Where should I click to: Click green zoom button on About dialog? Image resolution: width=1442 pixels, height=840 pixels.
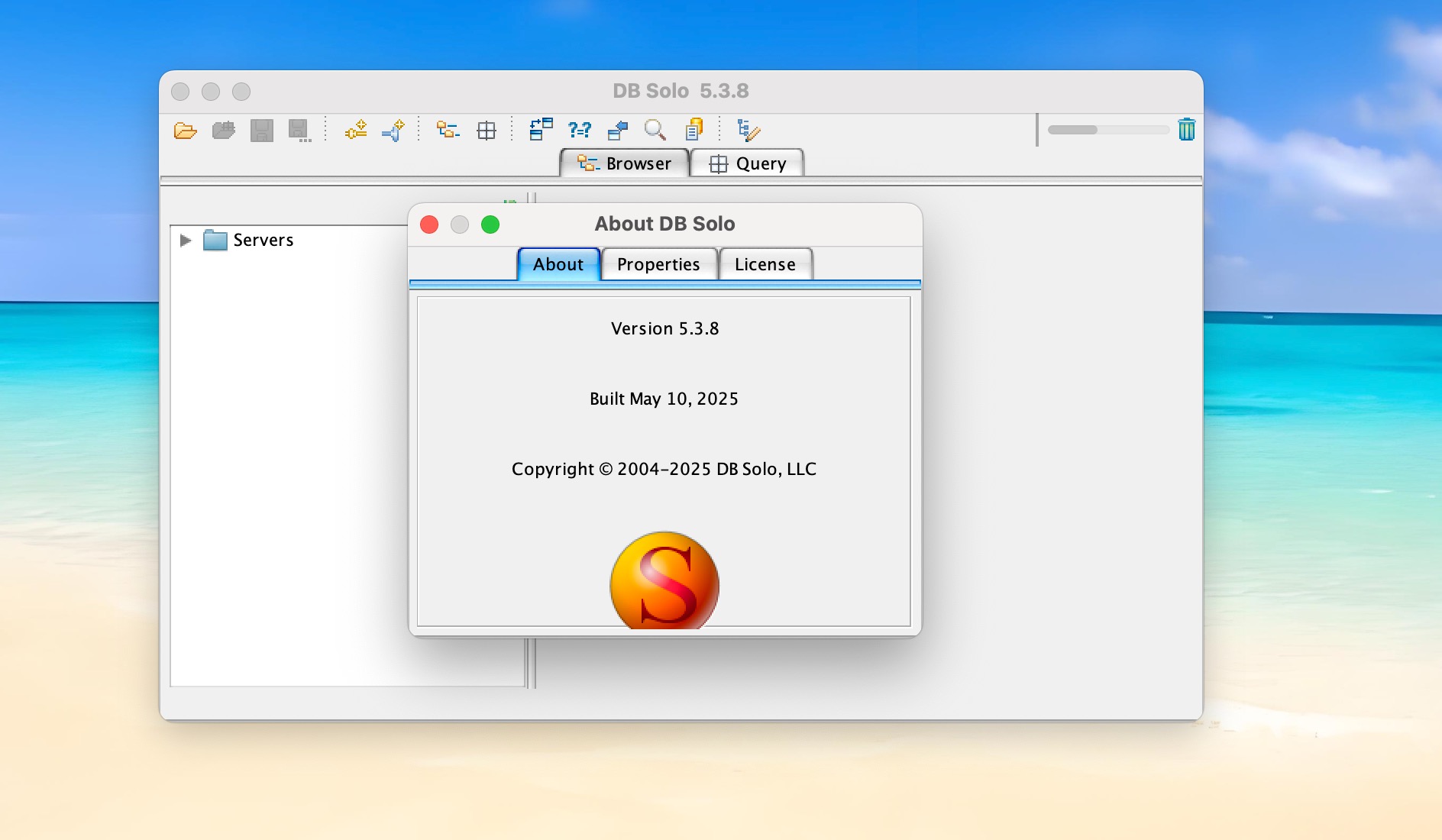tap(490, 225)
